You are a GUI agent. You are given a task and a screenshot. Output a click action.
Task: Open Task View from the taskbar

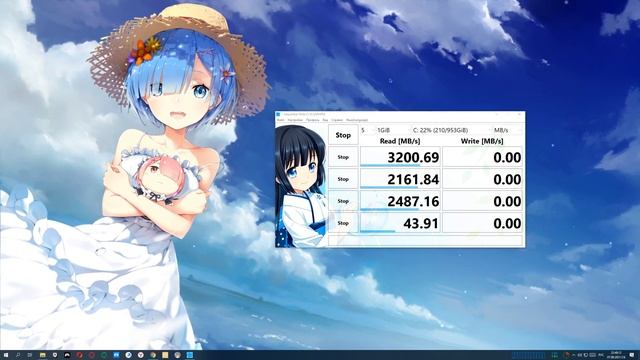click(x=30, y=355)
